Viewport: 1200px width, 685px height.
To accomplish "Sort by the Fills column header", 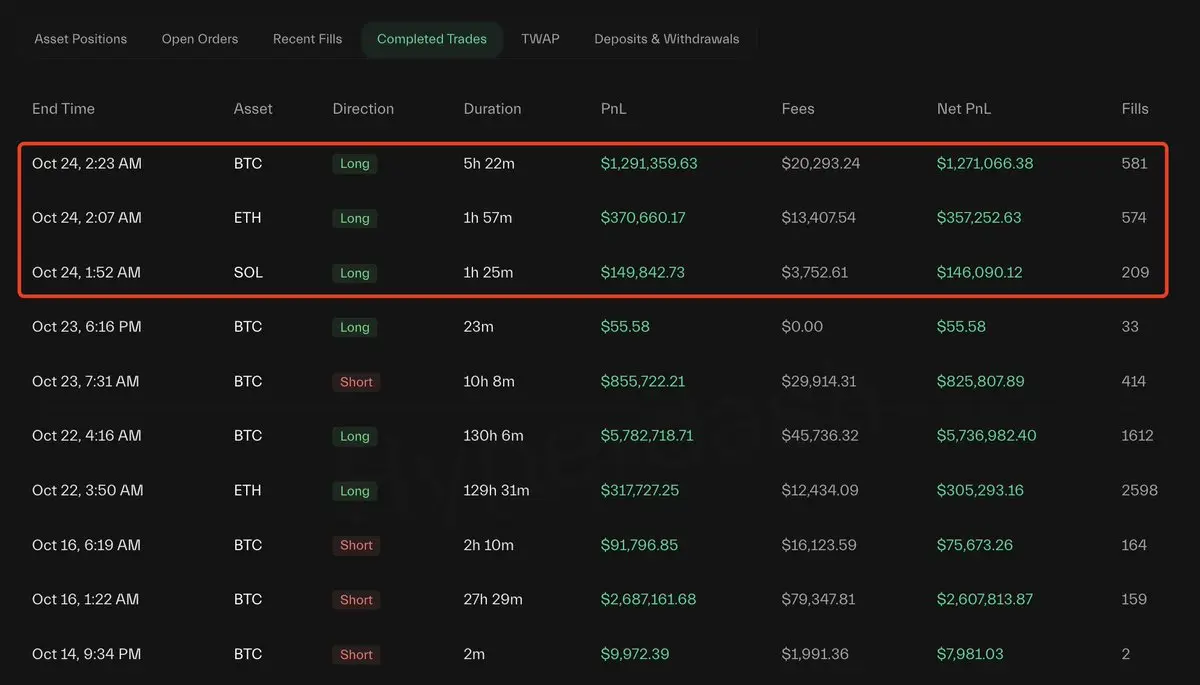I will click(1135, 109).
